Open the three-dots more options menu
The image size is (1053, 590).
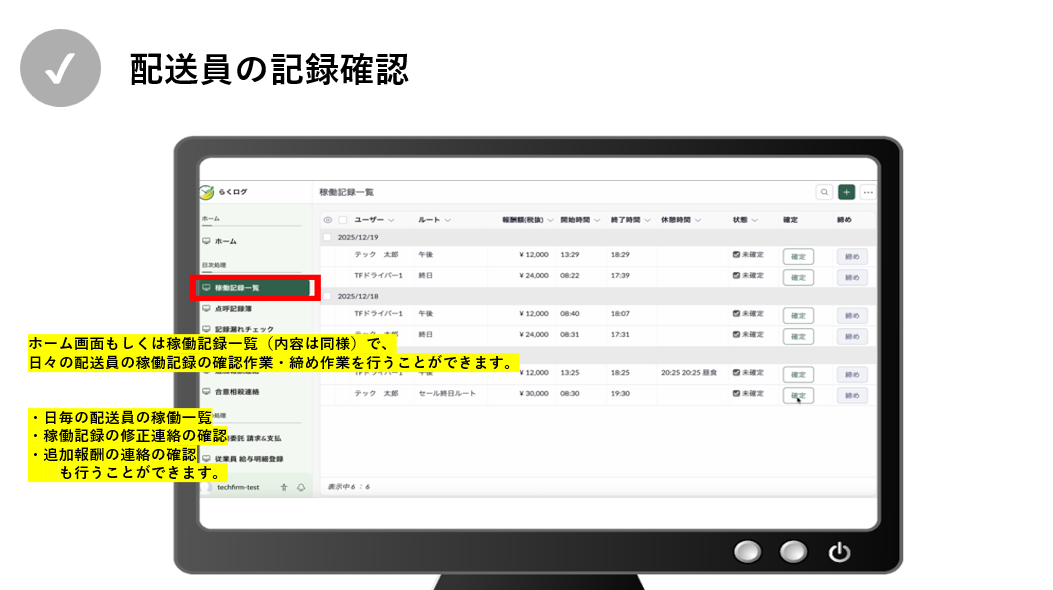pos(868,192)
